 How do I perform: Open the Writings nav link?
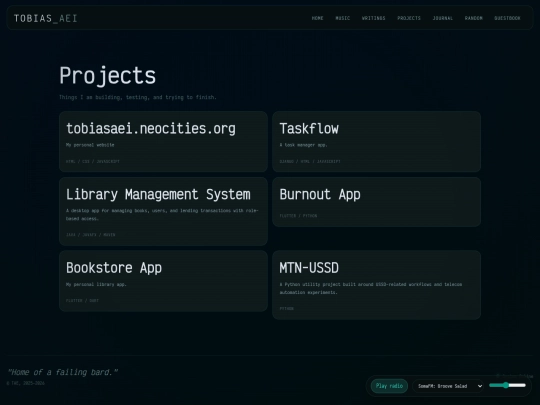coord(374,18)
